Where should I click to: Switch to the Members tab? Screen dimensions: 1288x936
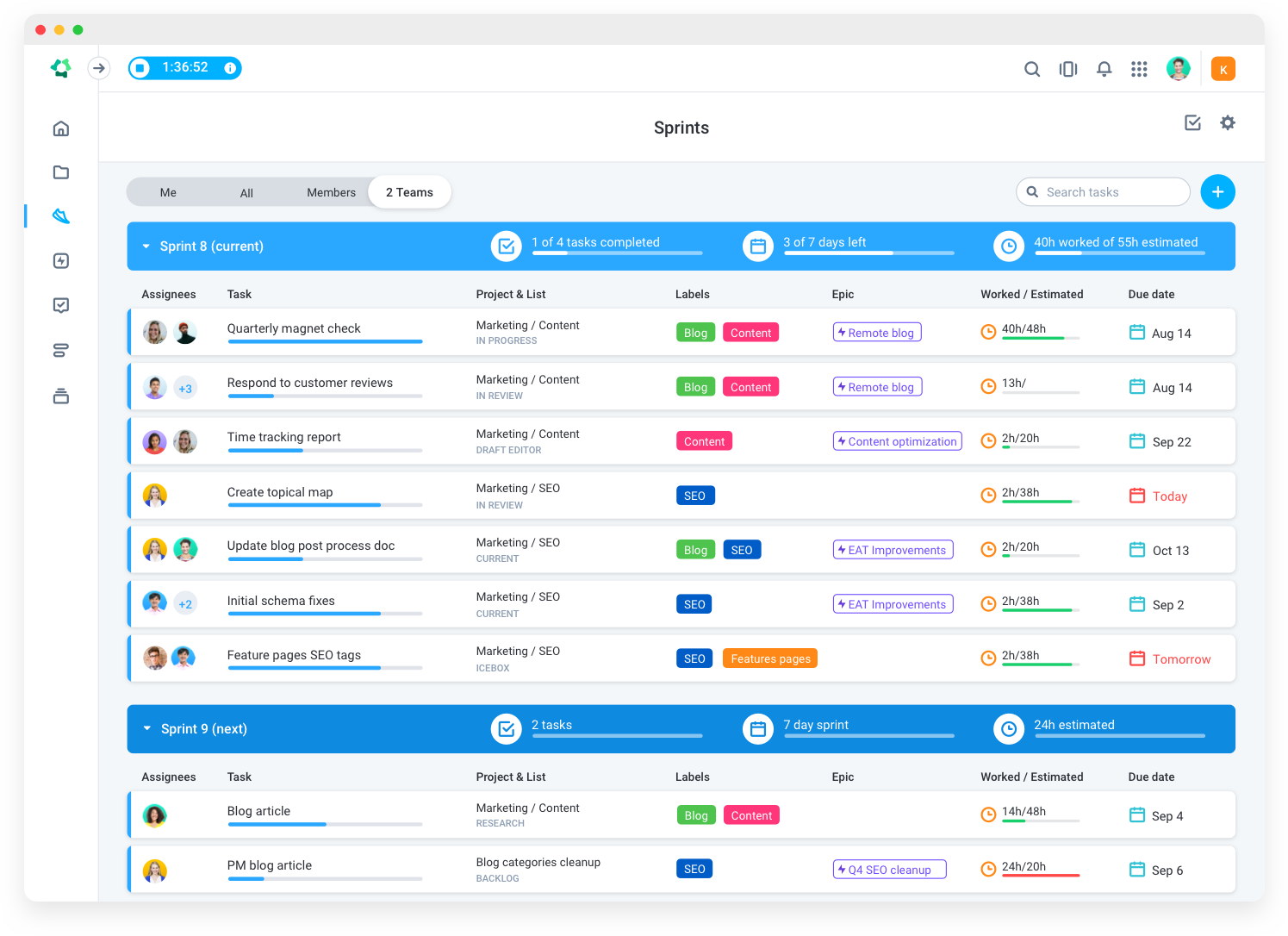point(331,191)
